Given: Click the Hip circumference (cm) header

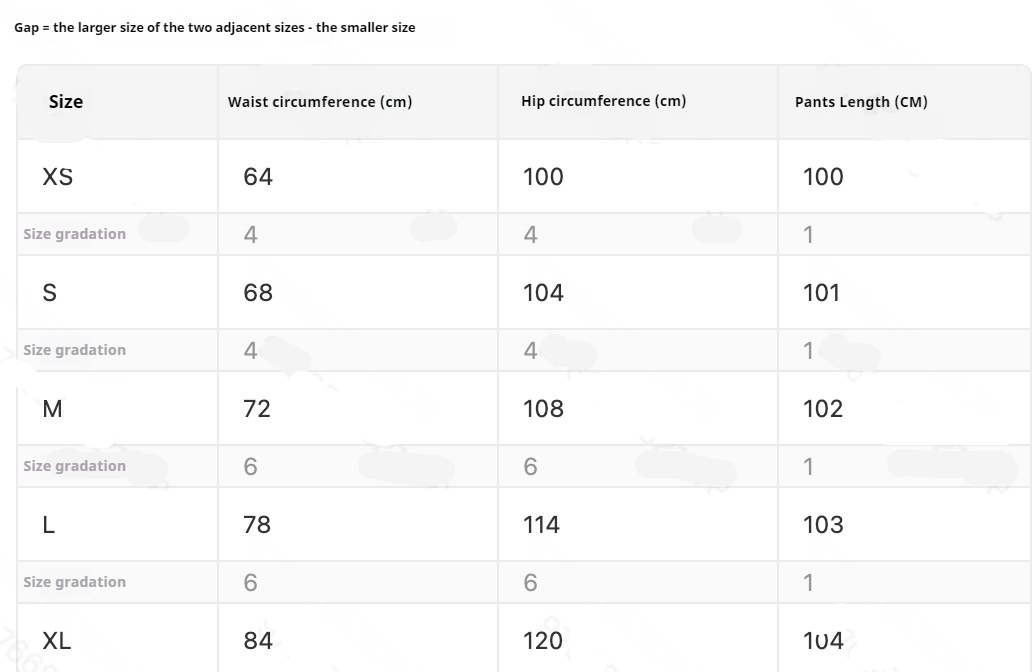Looking at the screenshot, I should [603, 101].
